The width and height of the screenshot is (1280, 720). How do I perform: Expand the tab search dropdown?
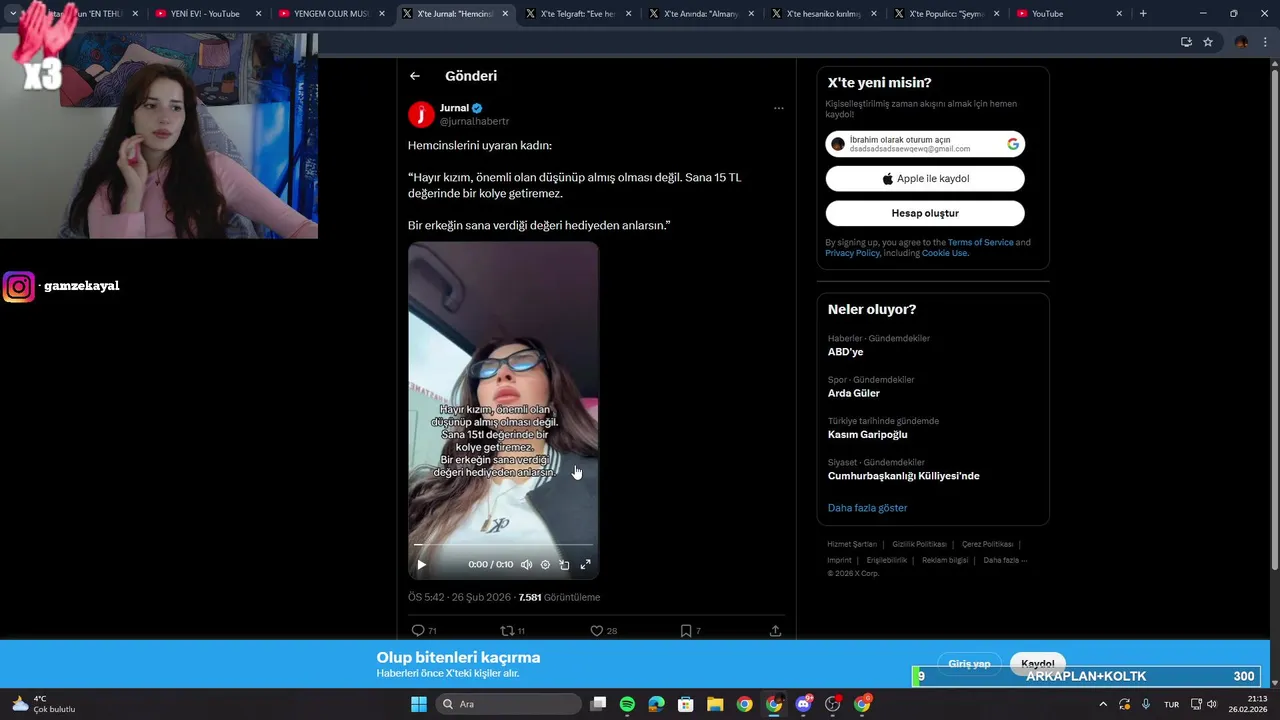point(13,14)
